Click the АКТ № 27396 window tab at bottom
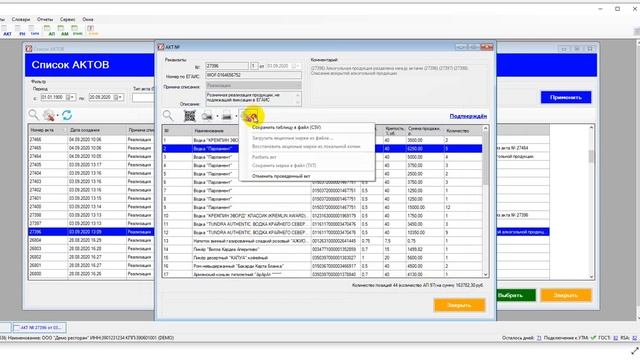Image resolution: width=640 pixels, height=360 pixels. point(39,327)
